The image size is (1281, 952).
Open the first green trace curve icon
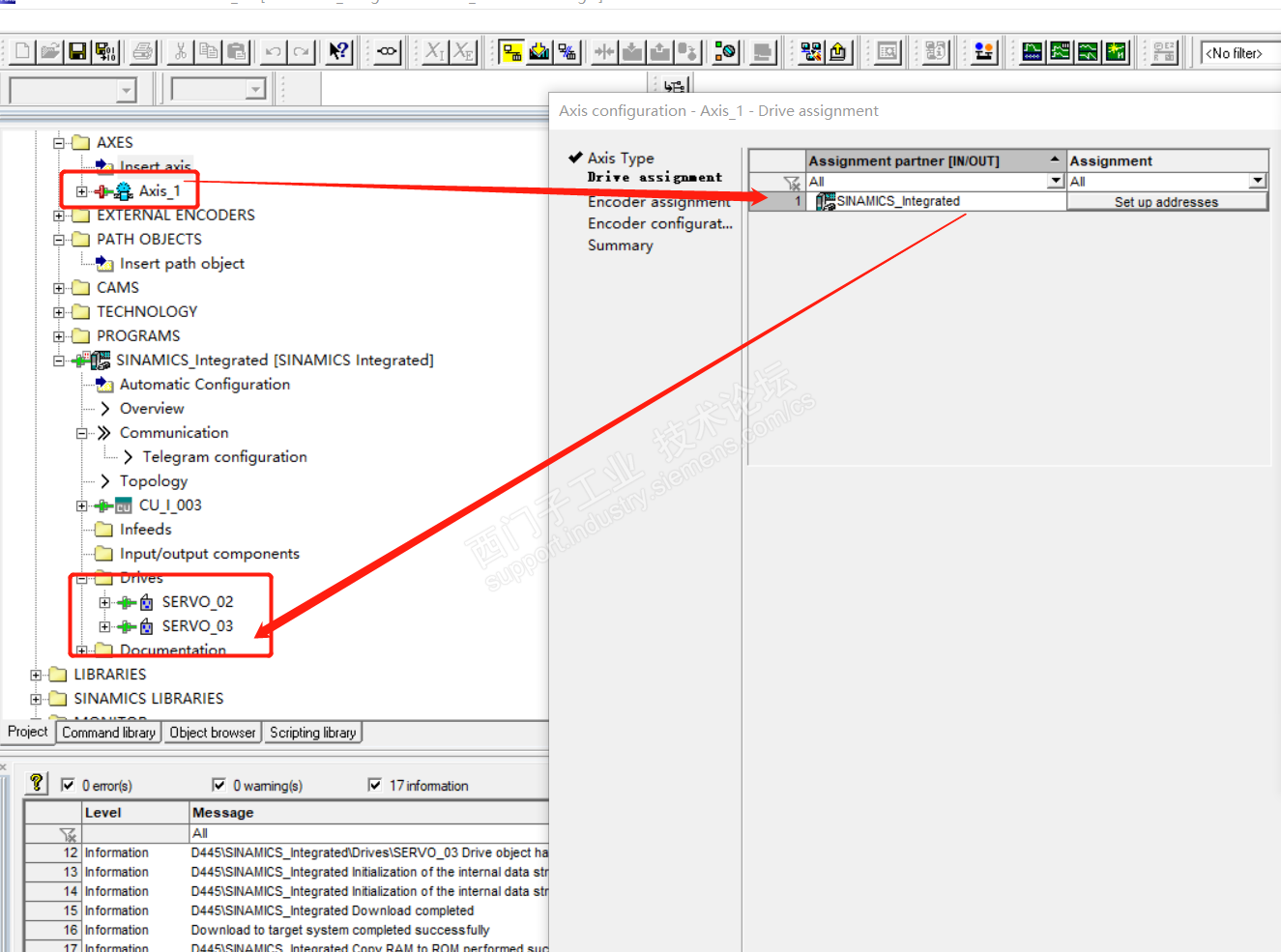[x=1033, y=51]
